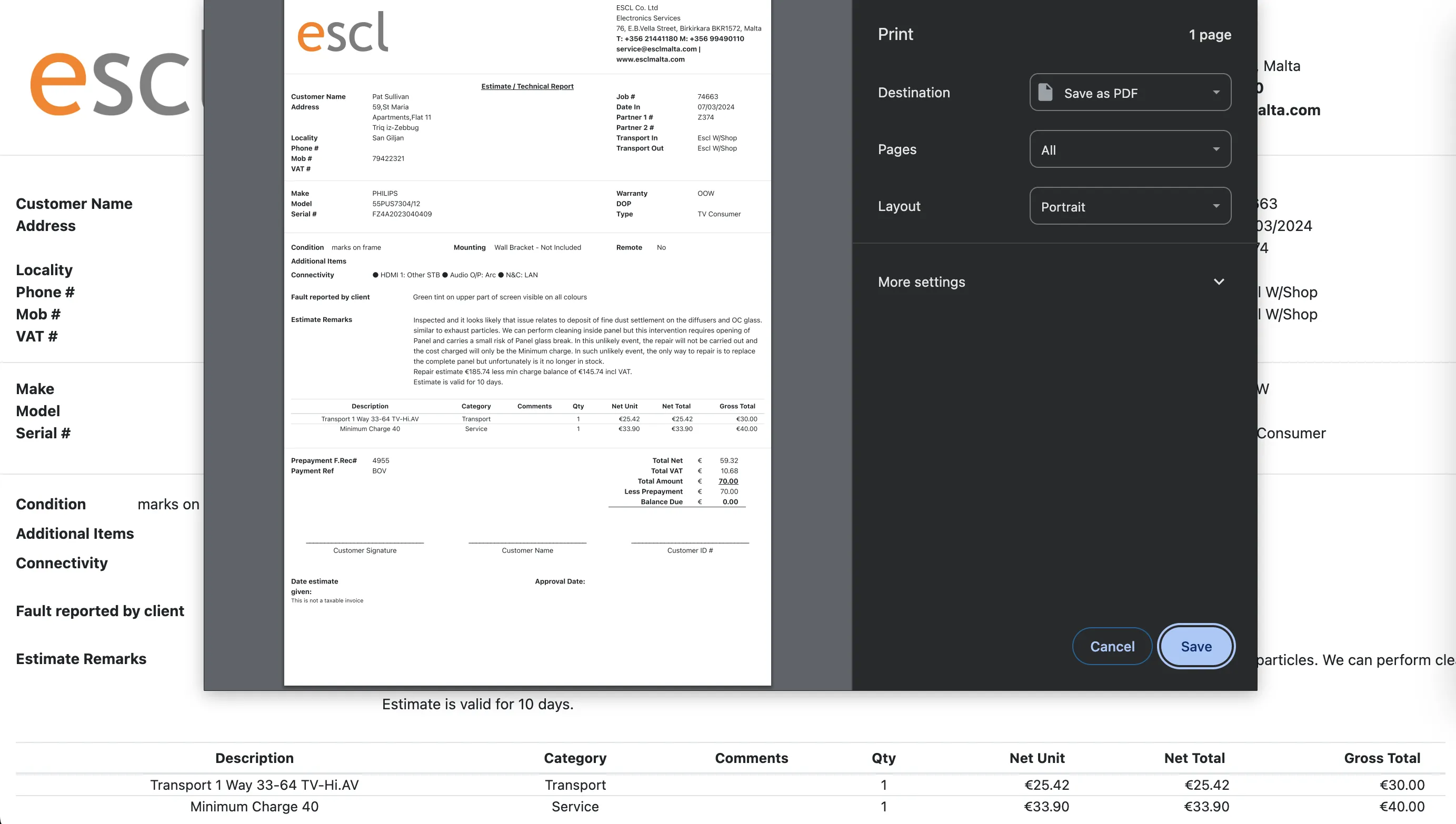Screen dimensions: 1456x824
Task: Click Date In value 07/03/2024 in preview
Action: pos(715,107)
